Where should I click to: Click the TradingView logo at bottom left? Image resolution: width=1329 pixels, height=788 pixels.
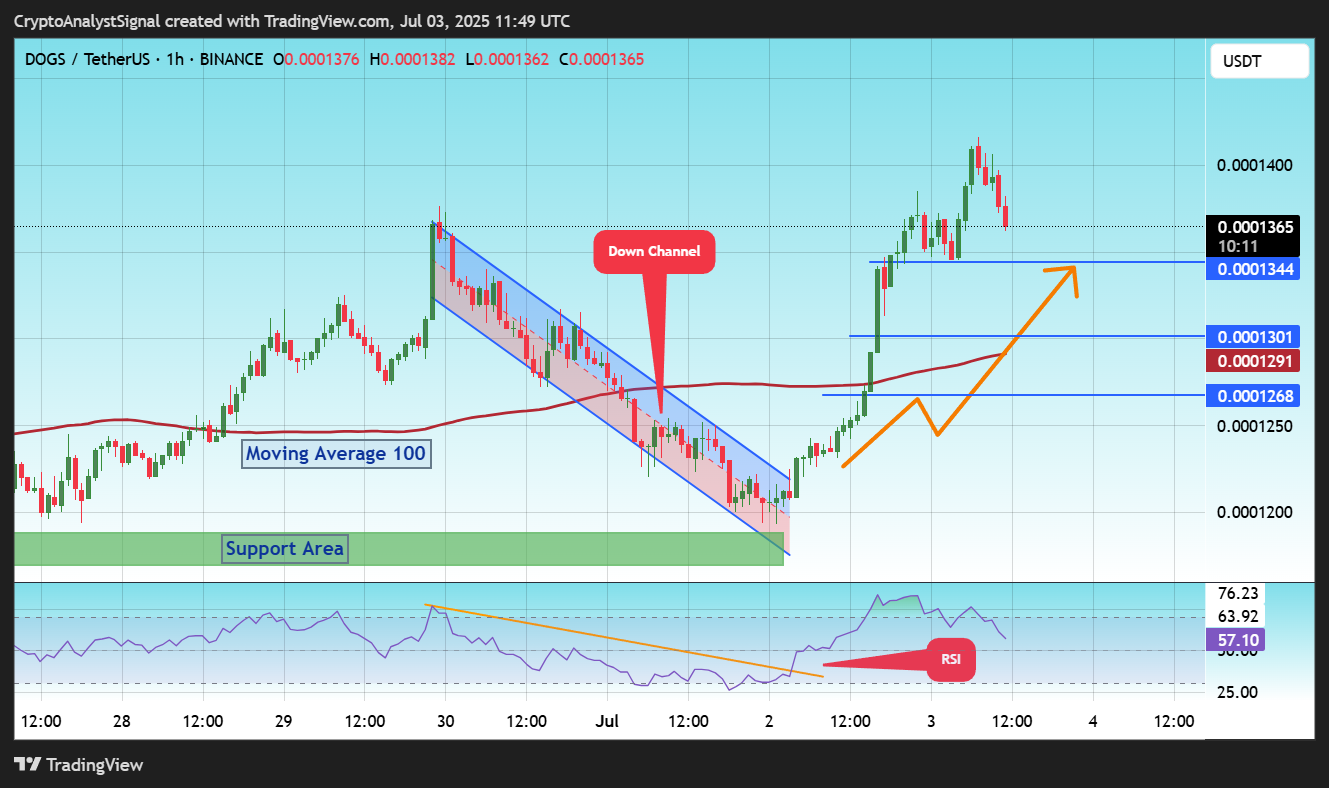(79, 765)
